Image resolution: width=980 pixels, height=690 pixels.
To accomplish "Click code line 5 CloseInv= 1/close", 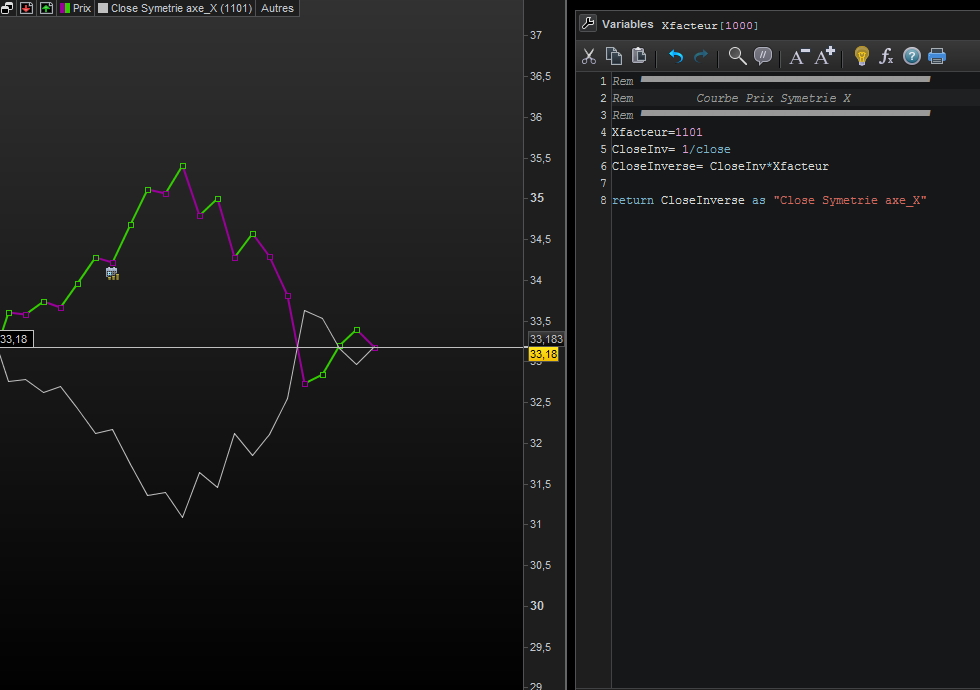I will (x=671, y=149).
